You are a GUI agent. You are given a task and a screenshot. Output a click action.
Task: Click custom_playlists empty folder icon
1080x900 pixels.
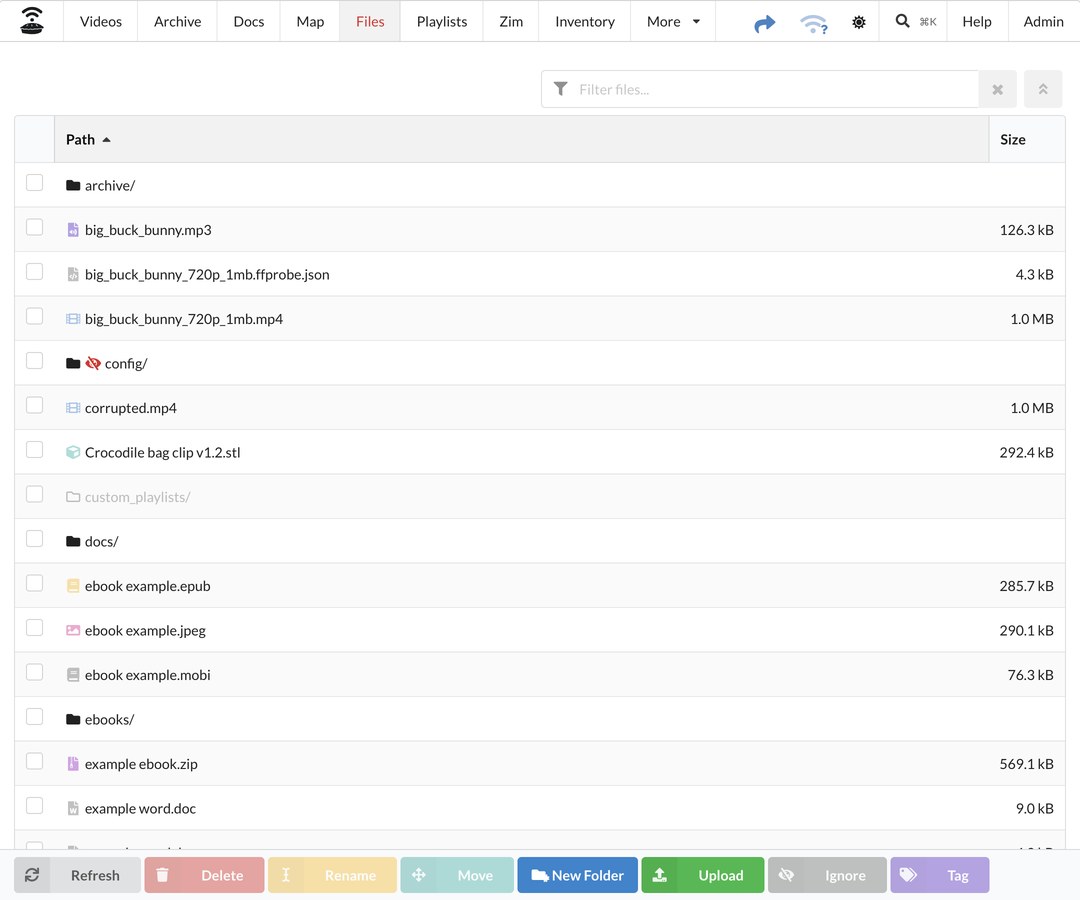click(x=73, y=496)
